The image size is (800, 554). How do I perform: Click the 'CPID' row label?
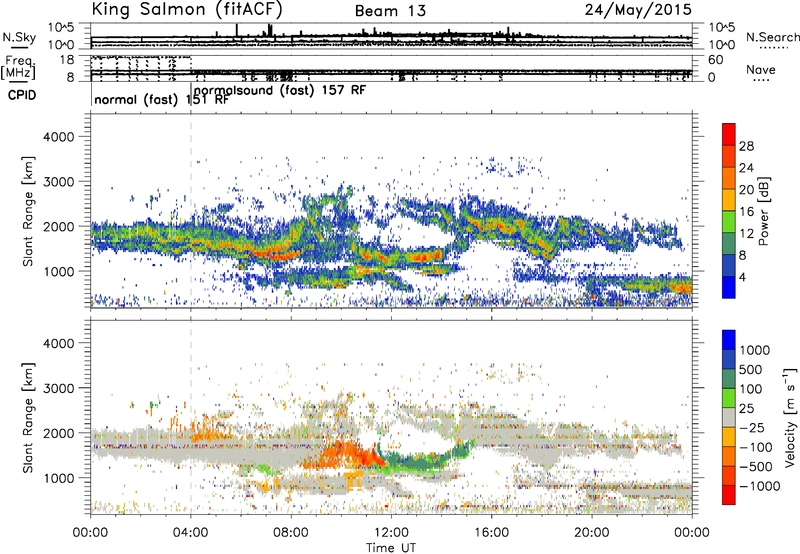pos(22,95)
